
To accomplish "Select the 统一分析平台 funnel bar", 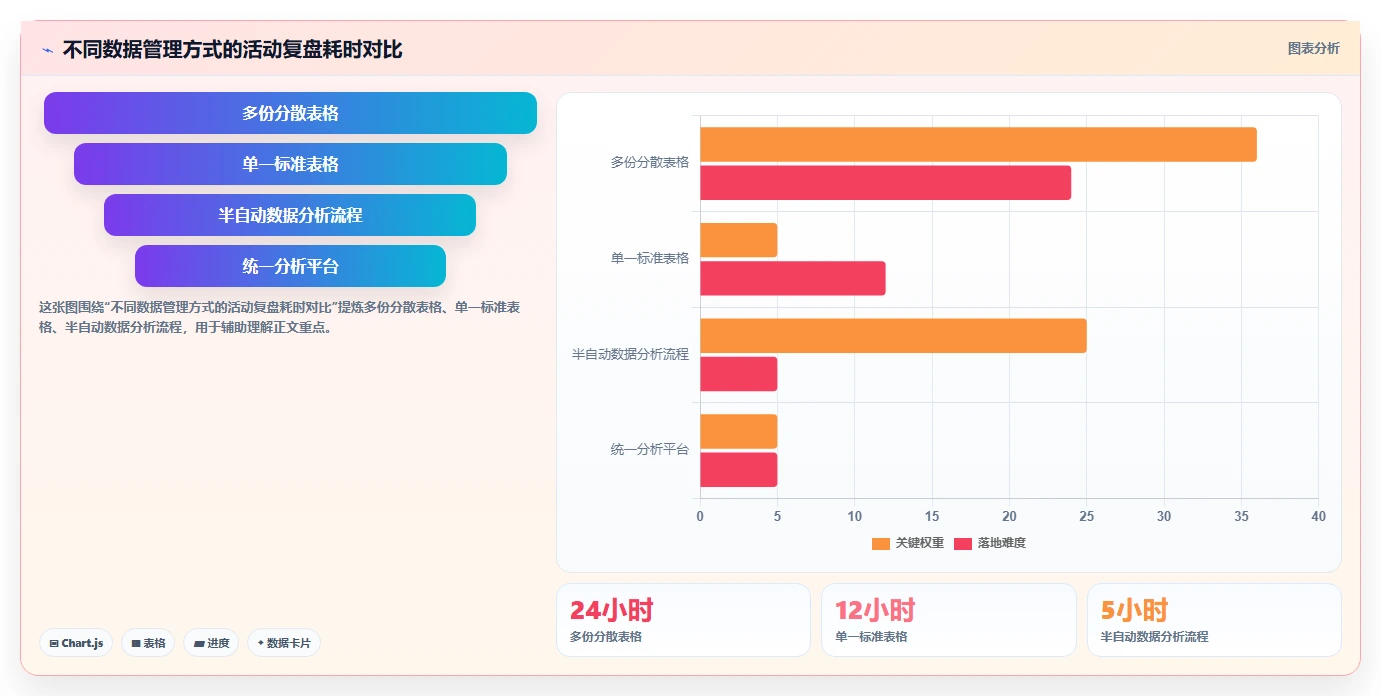I will point(290,266).
